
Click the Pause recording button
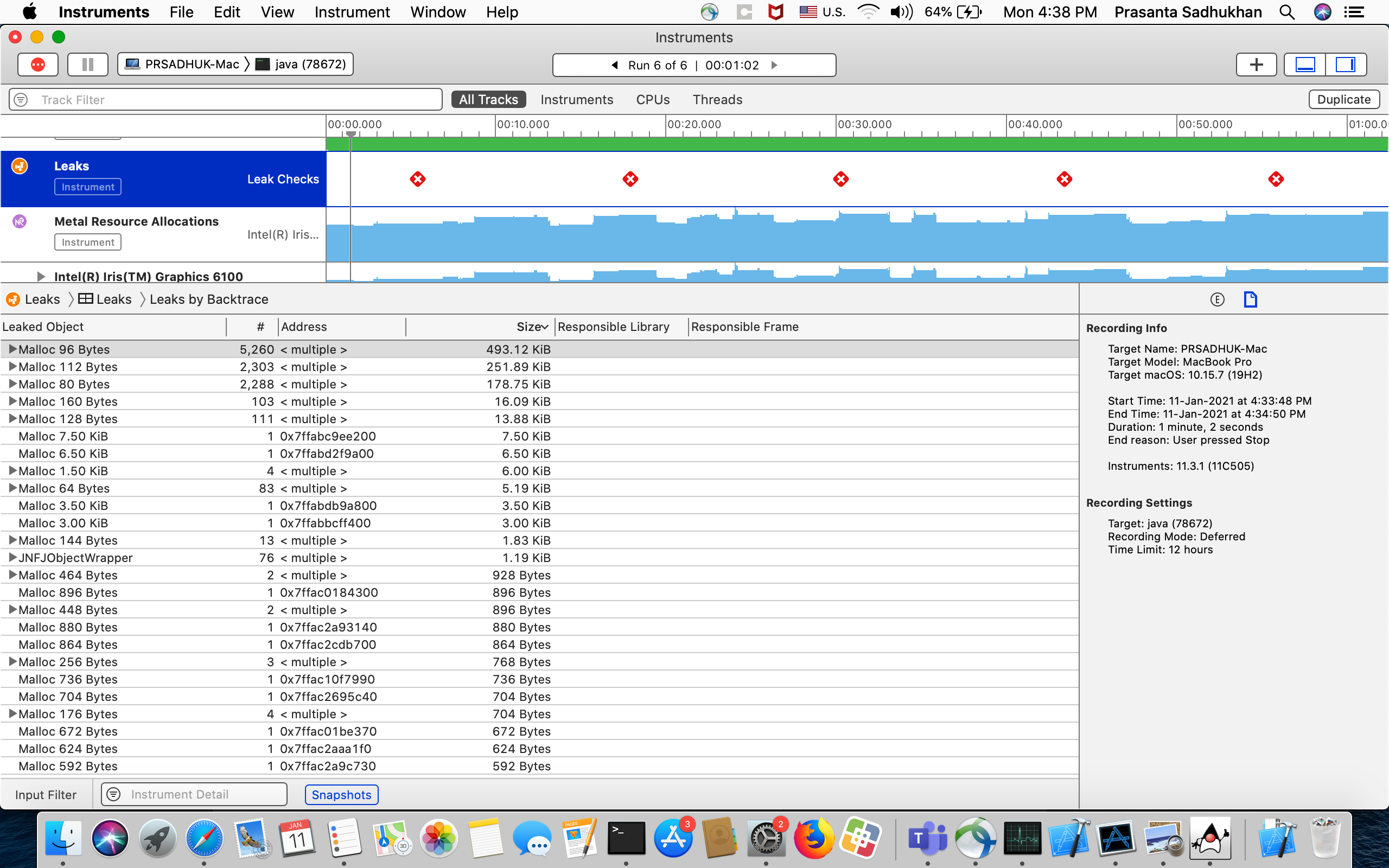[87, 65]
